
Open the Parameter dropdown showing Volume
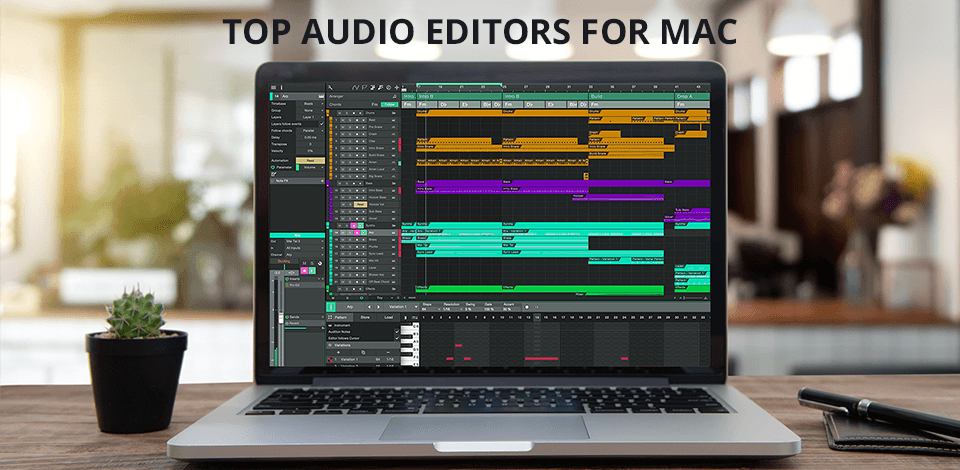pyautogui.click(x=310, y=167)
